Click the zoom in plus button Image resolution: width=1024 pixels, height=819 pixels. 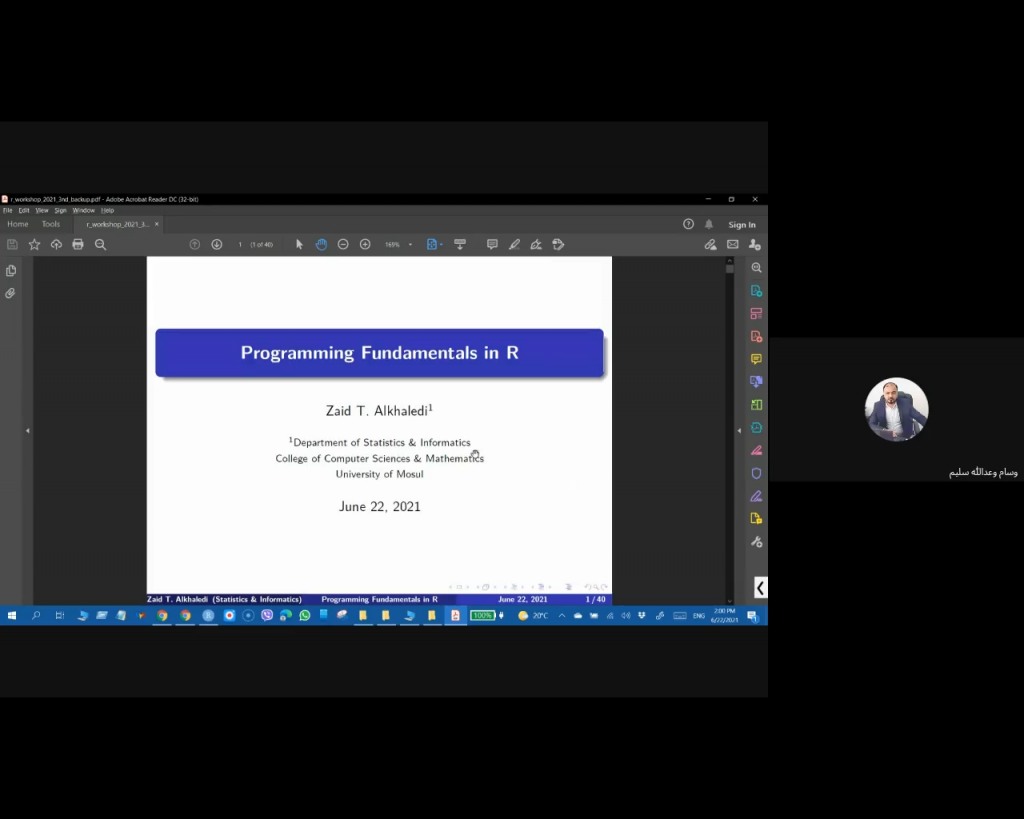365,244
